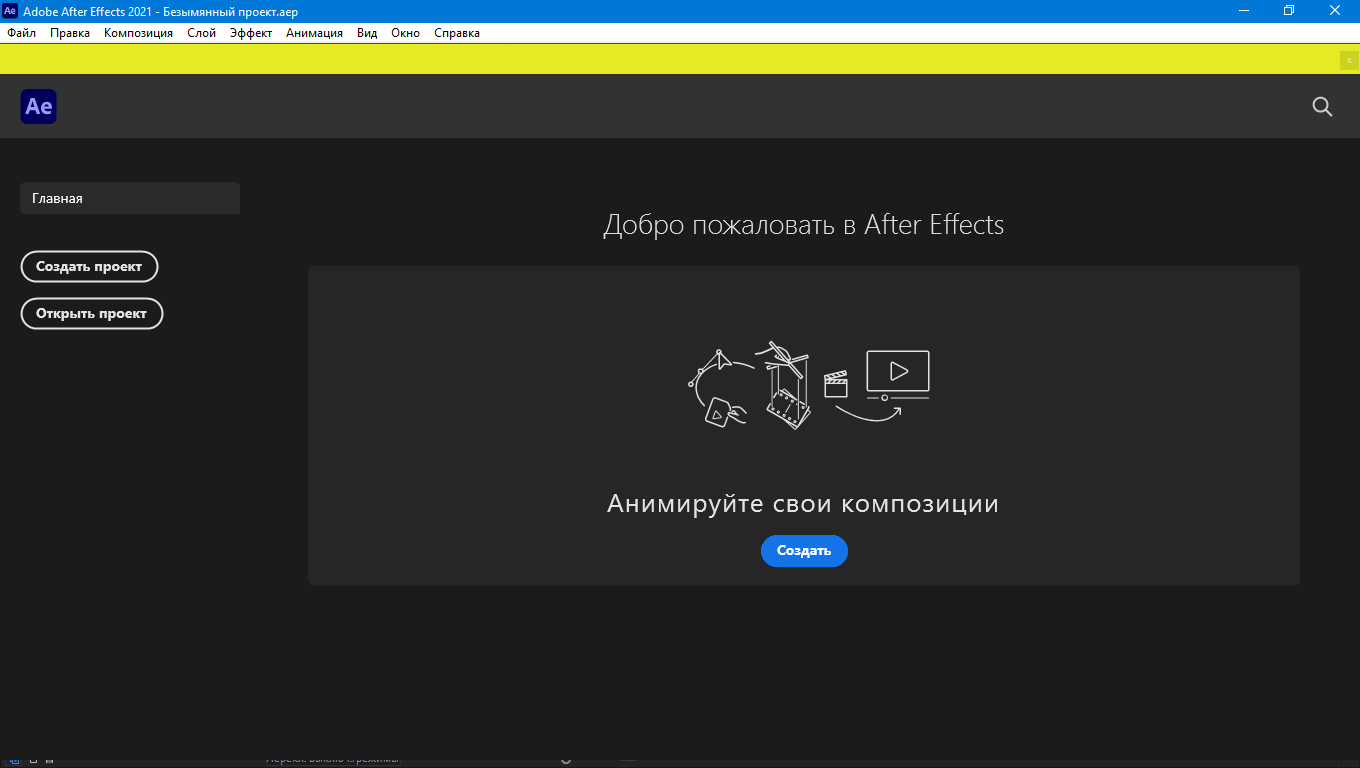Close the After Effects window
The width and height of the screenshot is (1360, 768).
point(1335,11)
